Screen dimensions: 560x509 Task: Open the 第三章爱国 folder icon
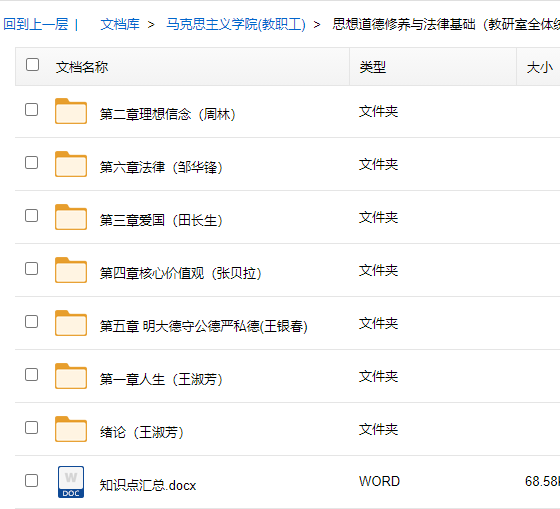click(71, 217)
